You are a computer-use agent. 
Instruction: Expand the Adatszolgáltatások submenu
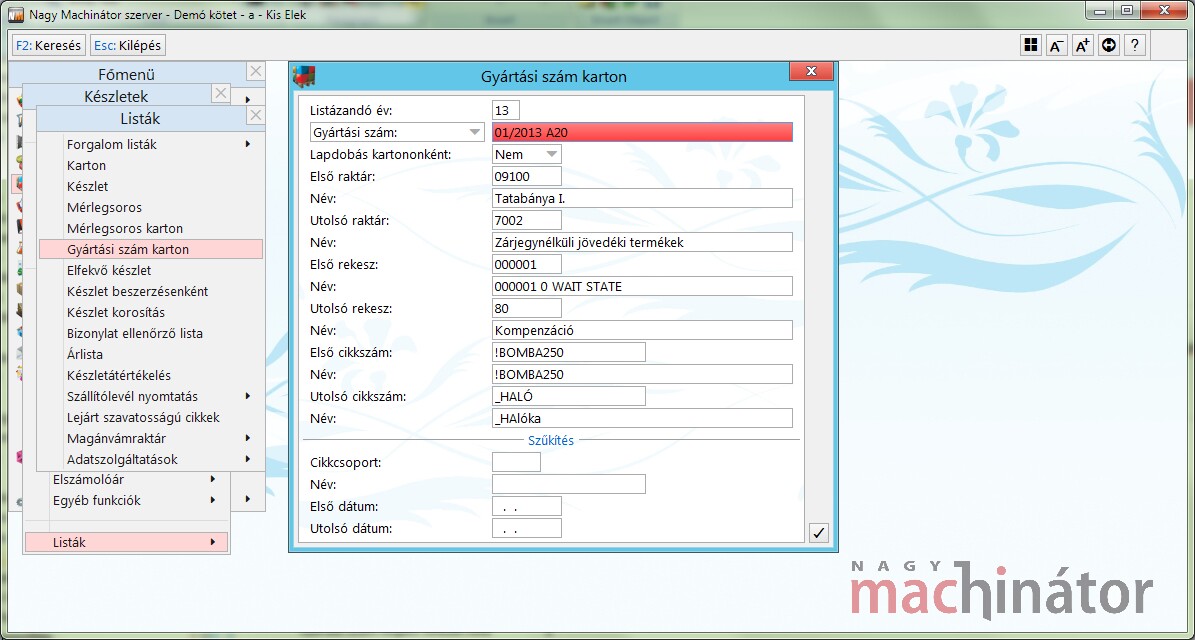click(248, 459)
